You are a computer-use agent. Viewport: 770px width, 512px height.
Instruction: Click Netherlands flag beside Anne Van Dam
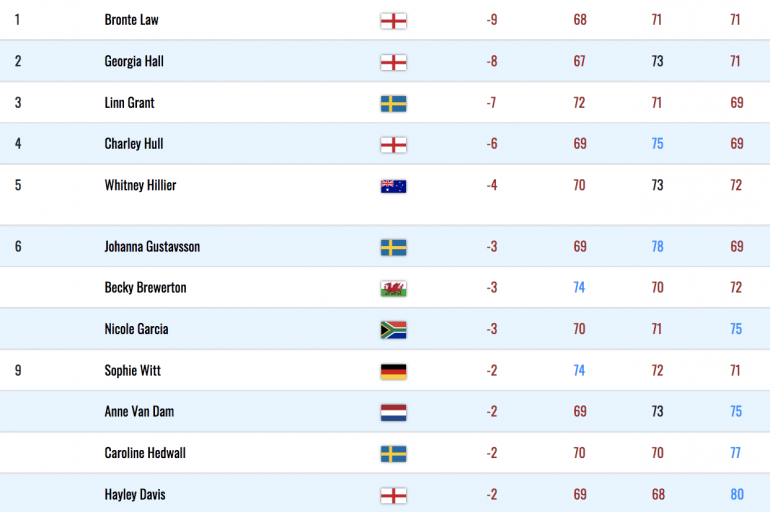point(393,413)
